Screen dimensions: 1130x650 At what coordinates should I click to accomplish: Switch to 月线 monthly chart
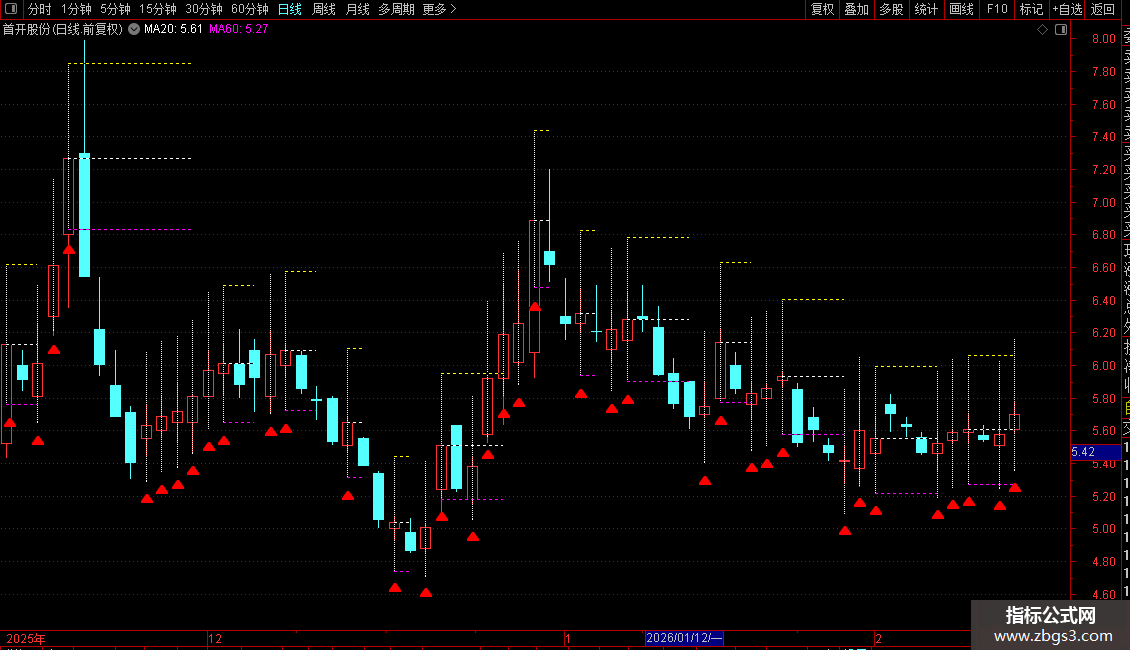pyautogui.click(x=357, y=9)
